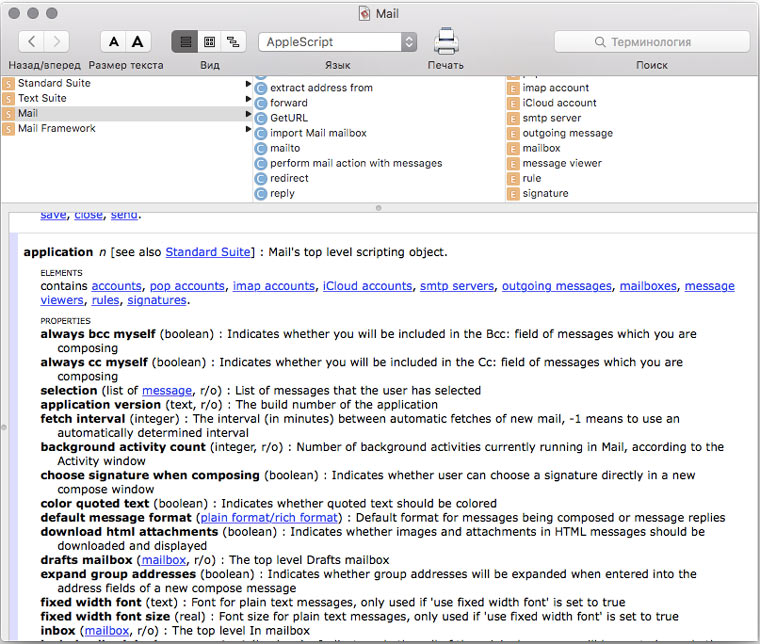Select the Text Suite row

pos(126,98)
